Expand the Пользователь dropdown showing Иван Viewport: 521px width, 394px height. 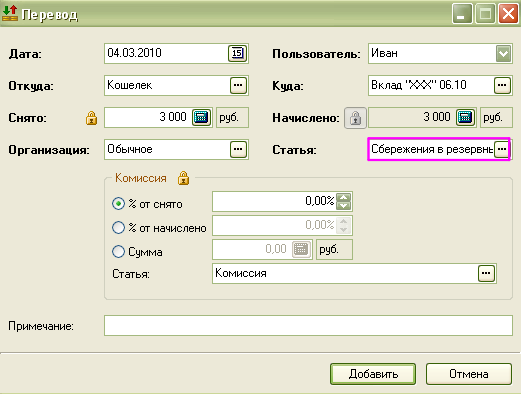click(x=503, y=53)
